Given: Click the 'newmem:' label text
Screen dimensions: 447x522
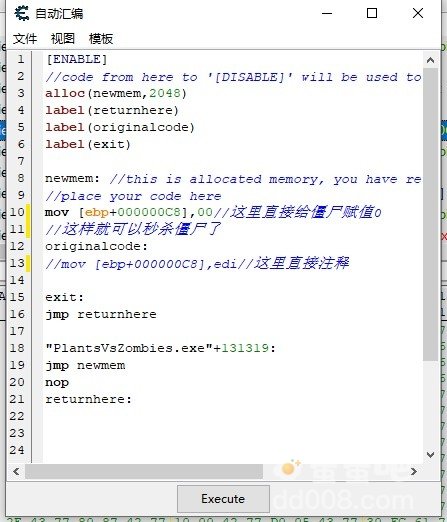Looking at the screenshot, I should tap(72, 178).
